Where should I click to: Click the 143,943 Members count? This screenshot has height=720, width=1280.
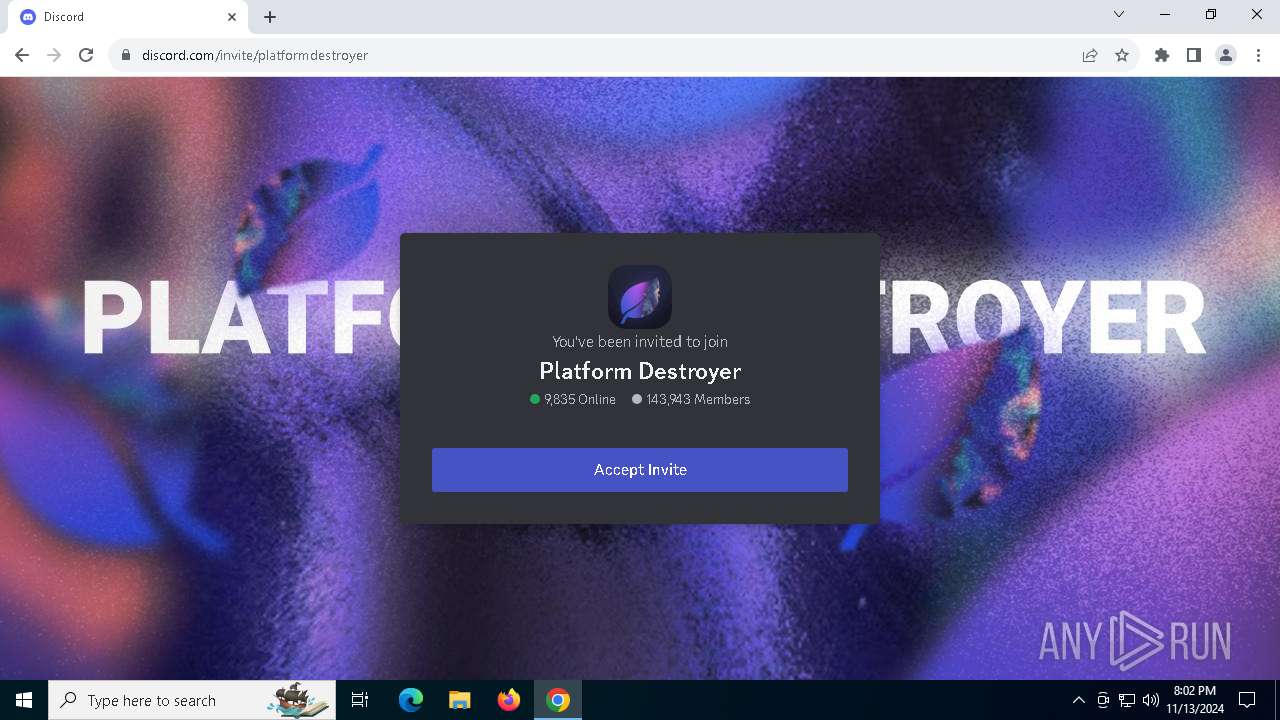pos(691,399)
